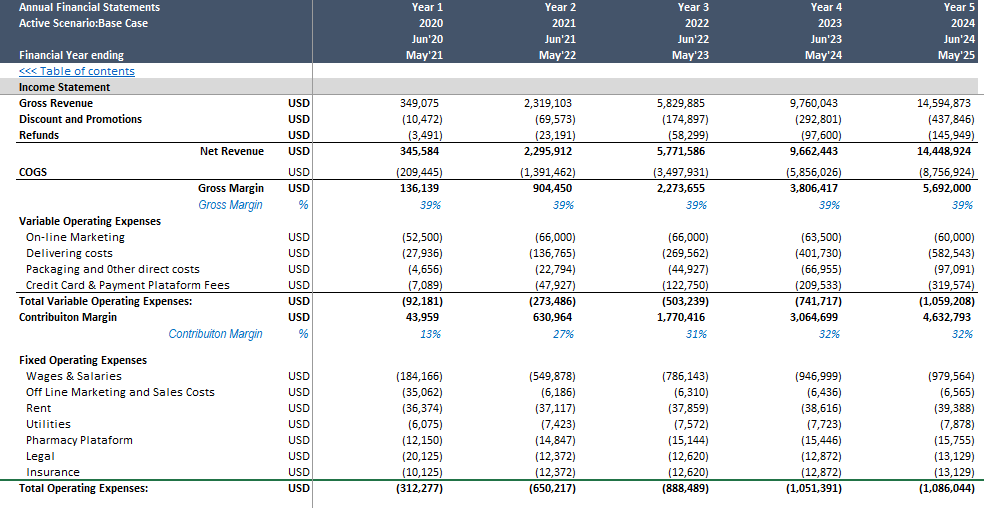Select Year 3 Gross Margin 2,273,655
Screen dimensions: 984x508
681,188
